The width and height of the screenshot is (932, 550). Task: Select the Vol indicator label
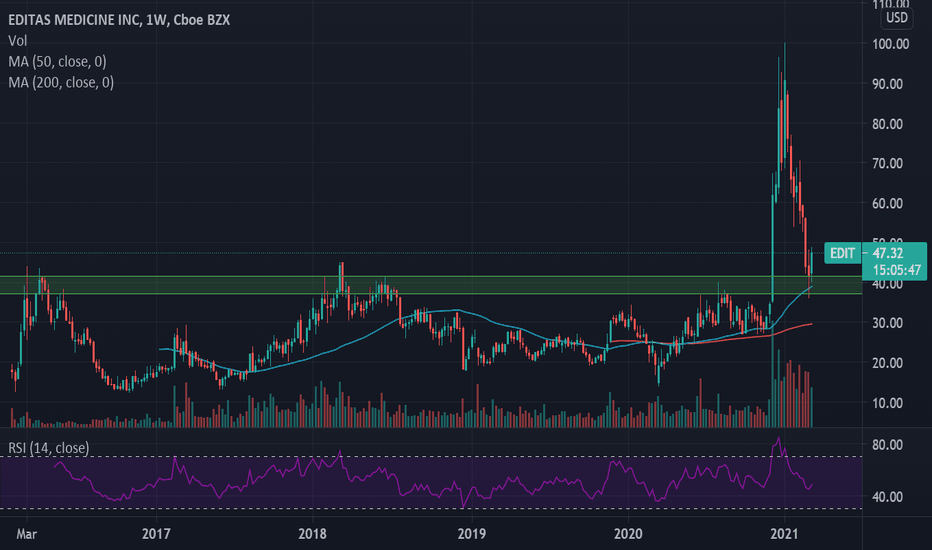click(x=17, y=41)
